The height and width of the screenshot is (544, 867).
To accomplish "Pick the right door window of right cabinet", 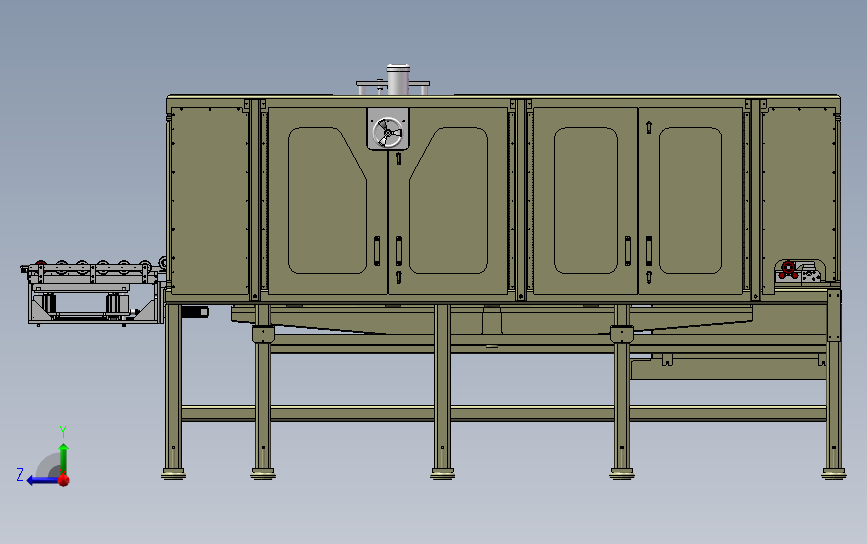I will pos(691,200).
